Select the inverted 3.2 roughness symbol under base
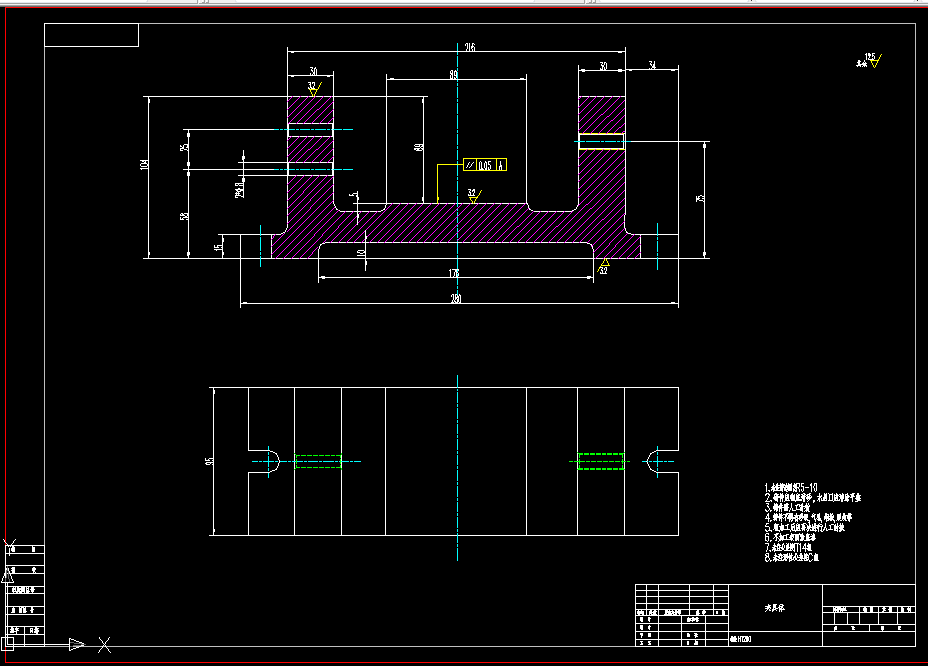Screen dimensions: 928x666 click(604, 266)
